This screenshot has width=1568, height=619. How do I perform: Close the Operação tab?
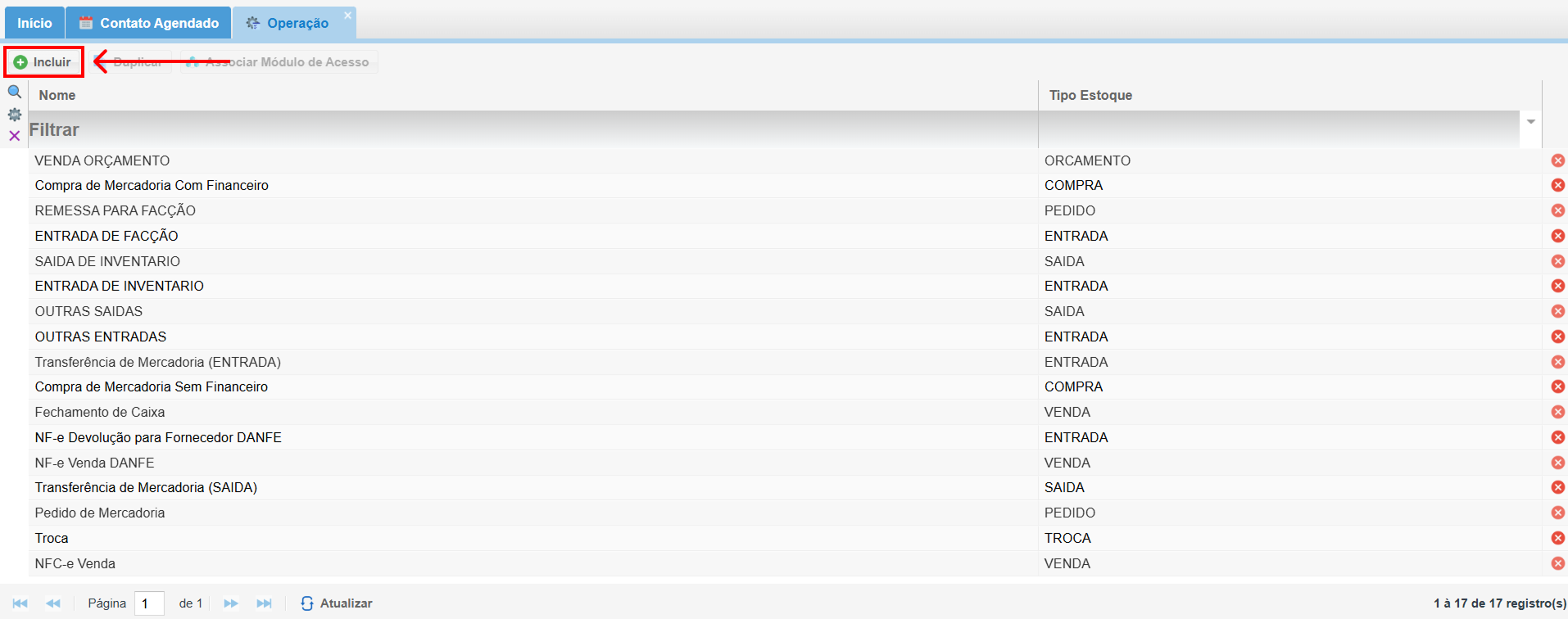click(347, 16)
